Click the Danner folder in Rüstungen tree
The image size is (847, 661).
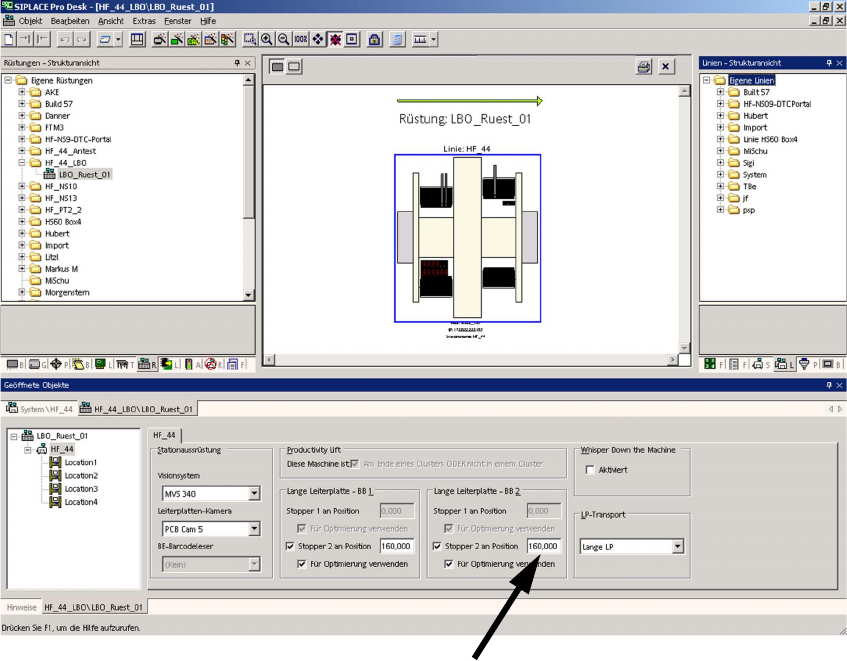[57, 116]
